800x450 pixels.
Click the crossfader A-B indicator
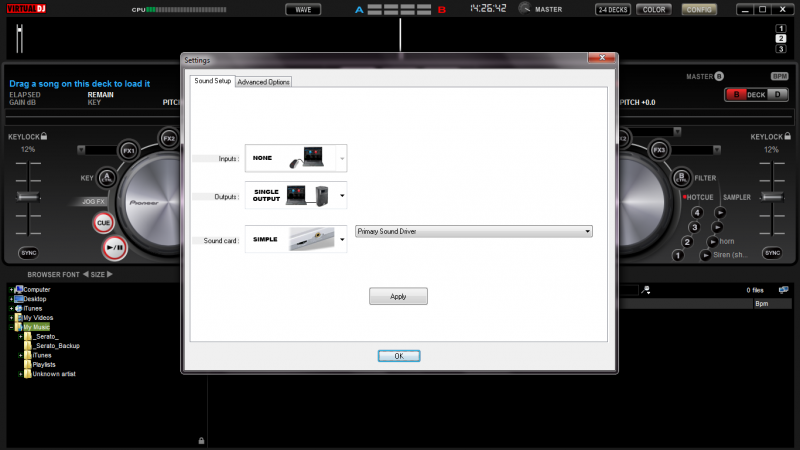click(x=400, y=10)
